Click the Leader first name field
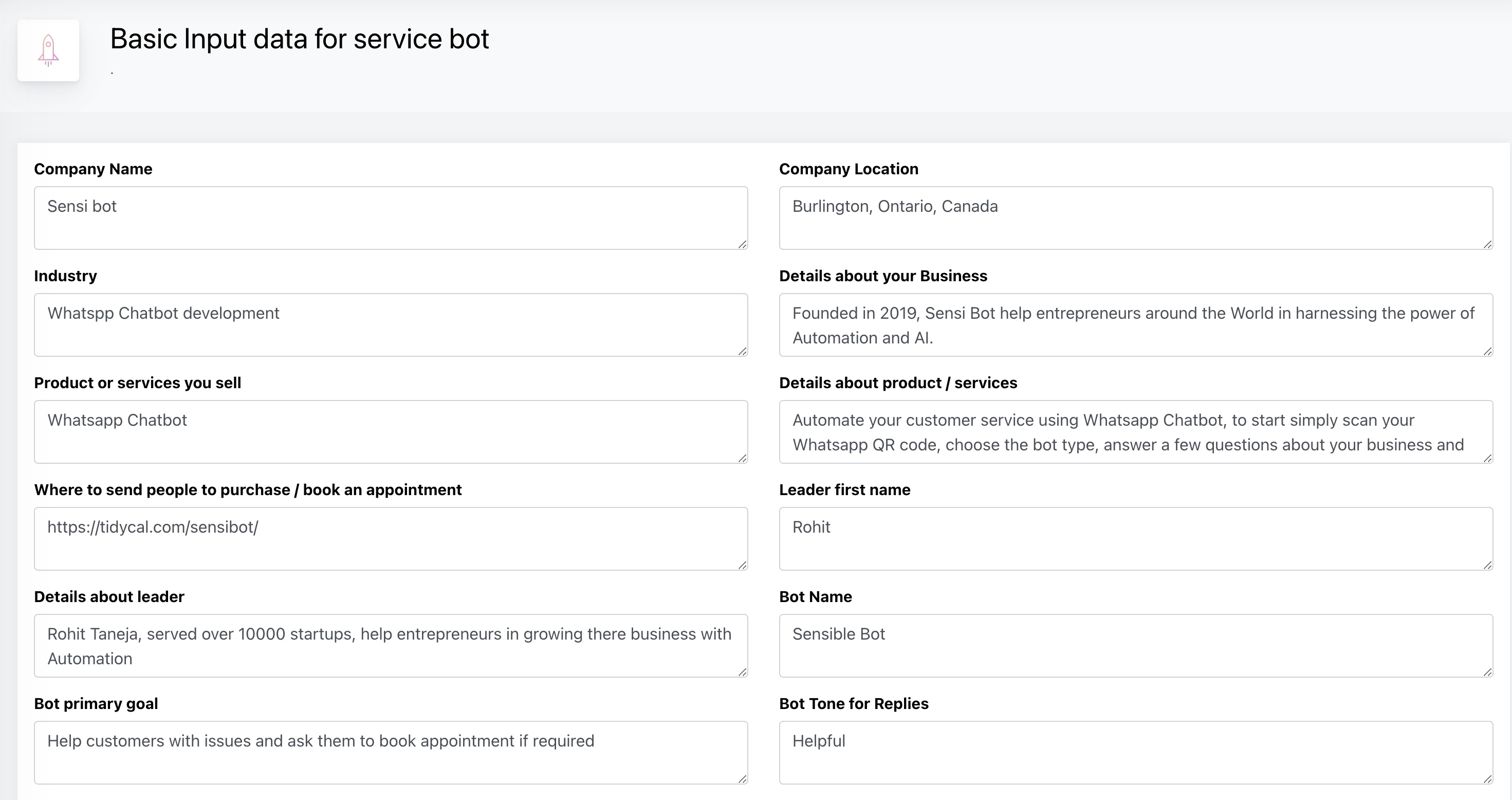 click(1135, 539)
